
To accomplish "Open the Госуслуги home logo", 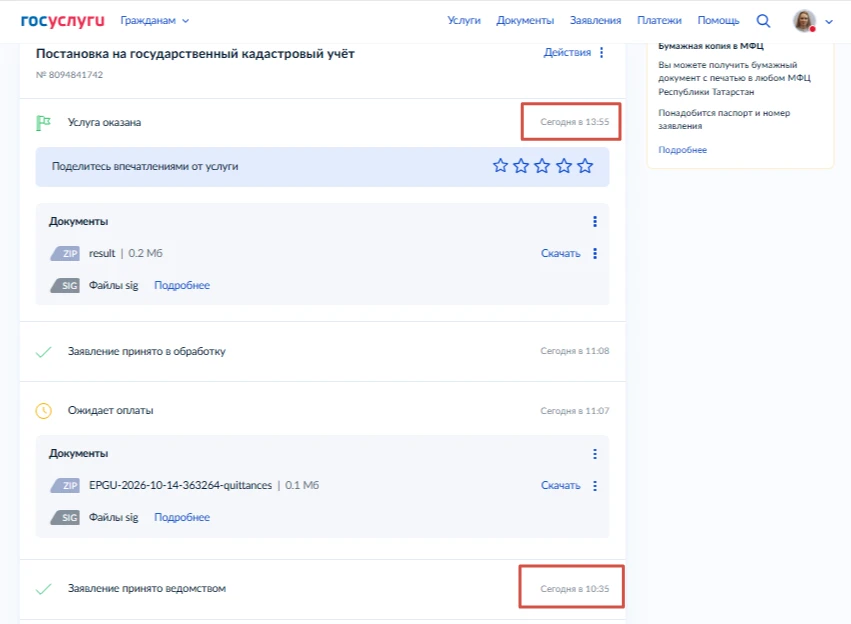I will 62,21.
